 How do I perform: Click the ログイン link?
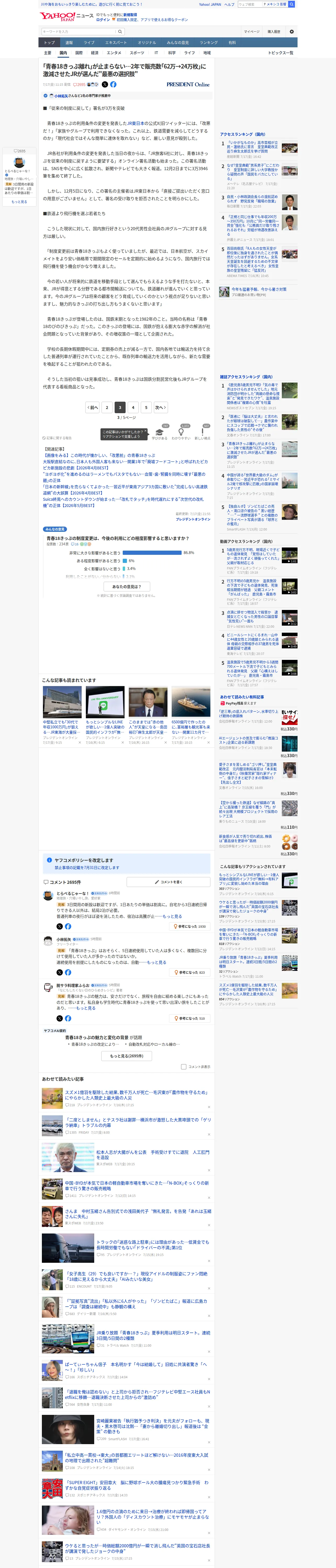pos(103,20)
